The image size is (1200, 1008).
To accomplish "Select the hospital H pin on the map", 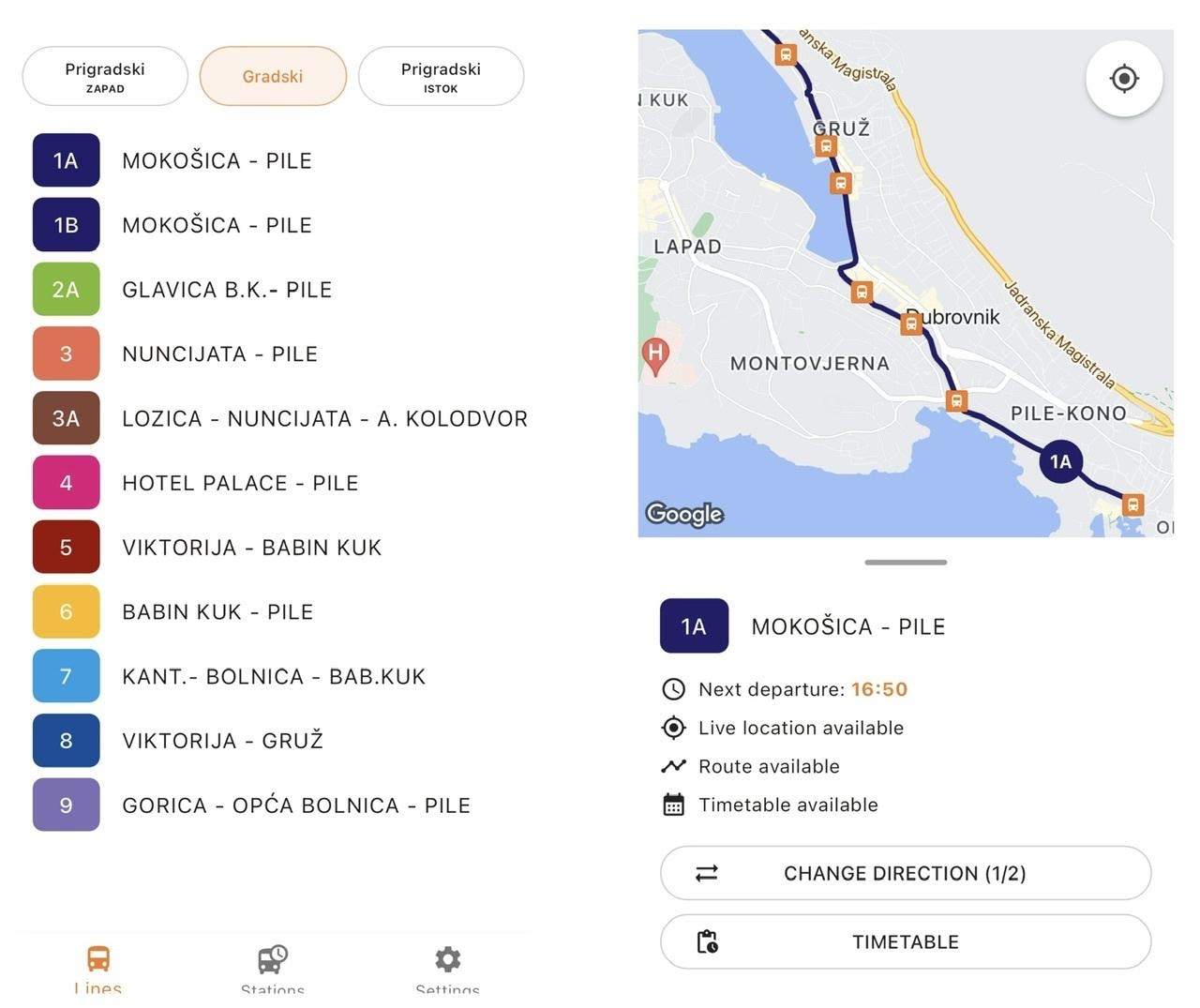I will click(x=655, y=355).
